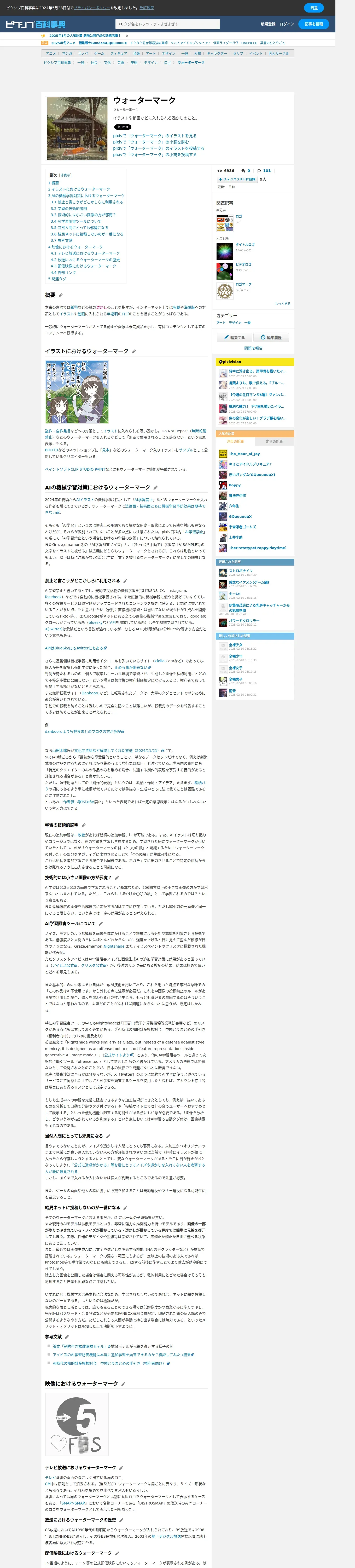The width and height of the screenshot is (355, 1568).
Task: Click breadcrumb link 美術
Action: (x=134, y=63)
